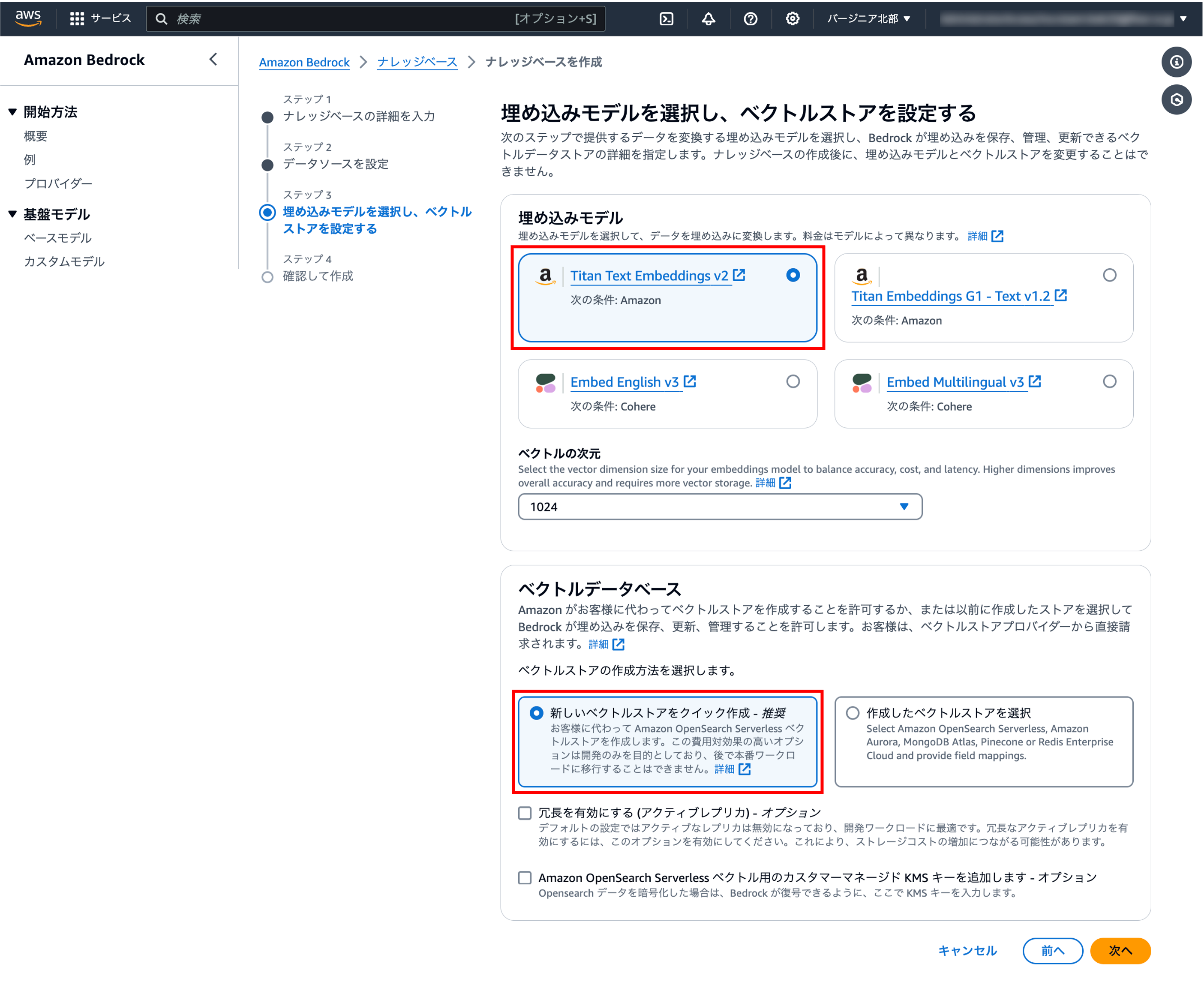Collapse the 基盤モデル sidebar section

point(12,214)
